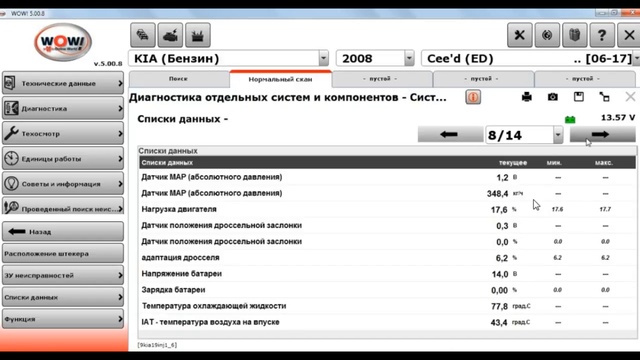
Task: Expand Советы и информация menu
Action: coord(63,184)
